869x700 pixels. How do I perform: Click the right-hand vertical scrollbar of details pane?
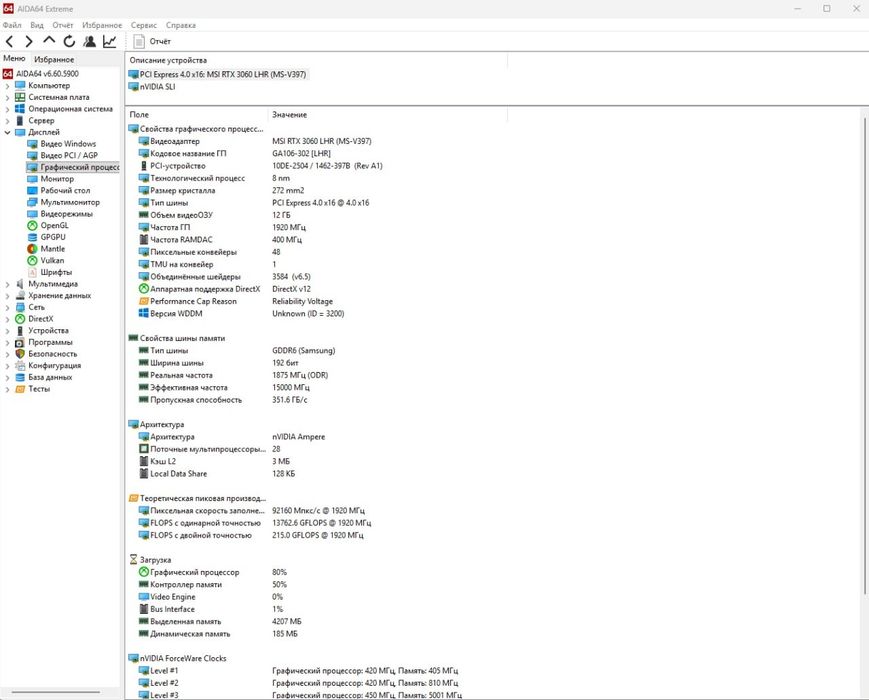pyautogui.click(x=865, y=355)
